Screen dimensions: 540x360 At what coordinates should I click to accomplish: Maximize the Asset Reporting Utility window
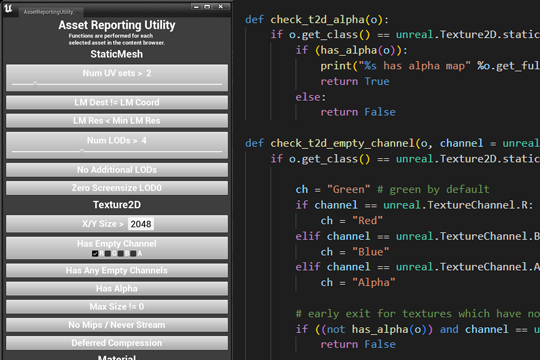pyautogui.click(x=207, y=7)
